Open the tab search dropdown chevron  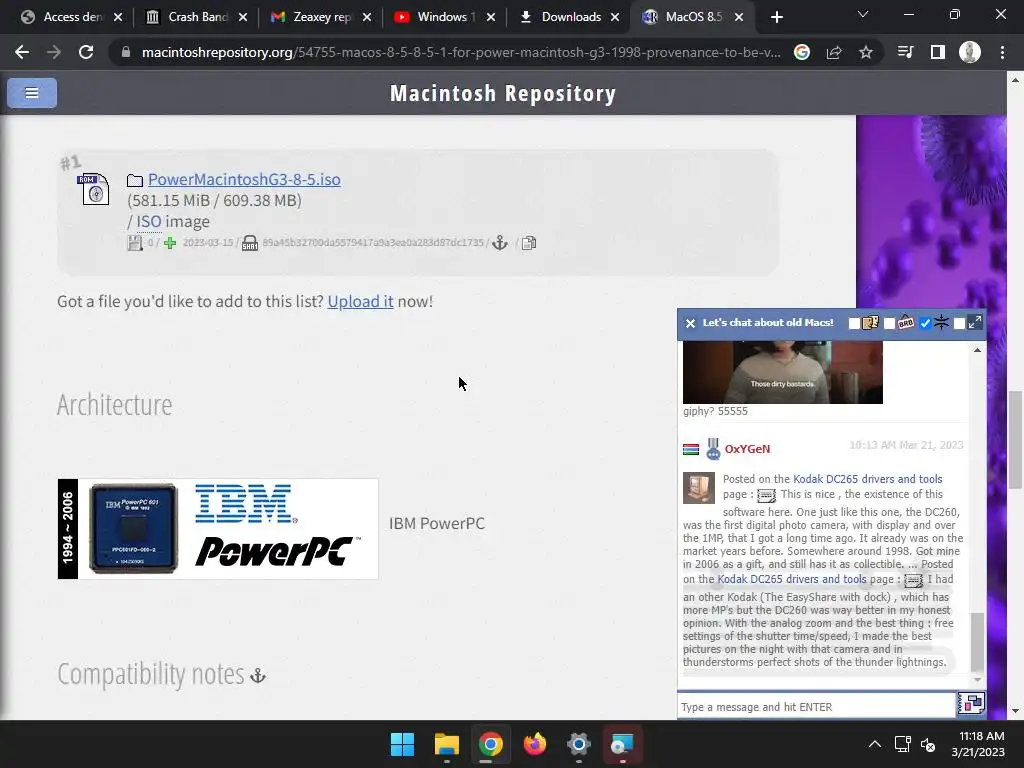point(863,14)
